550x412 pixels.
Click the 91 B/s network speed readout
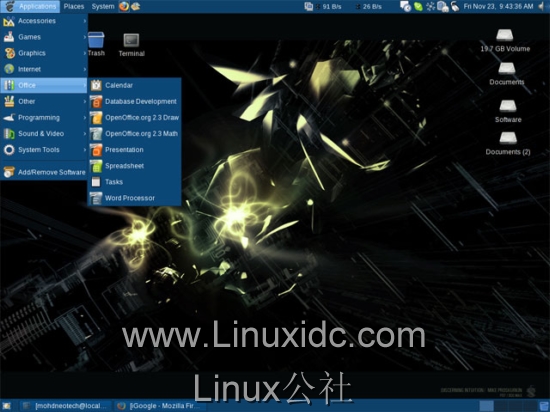(x=331, y=7)
